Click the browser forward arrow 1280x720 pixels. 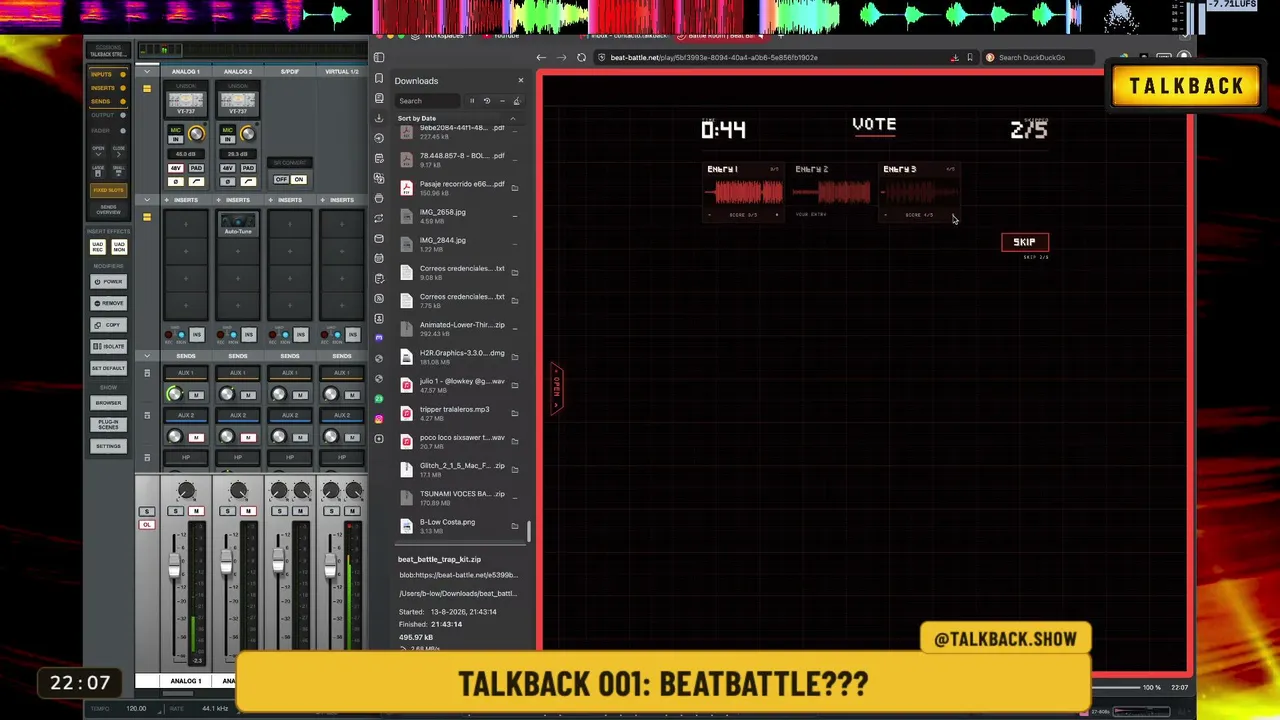point(561,57)
